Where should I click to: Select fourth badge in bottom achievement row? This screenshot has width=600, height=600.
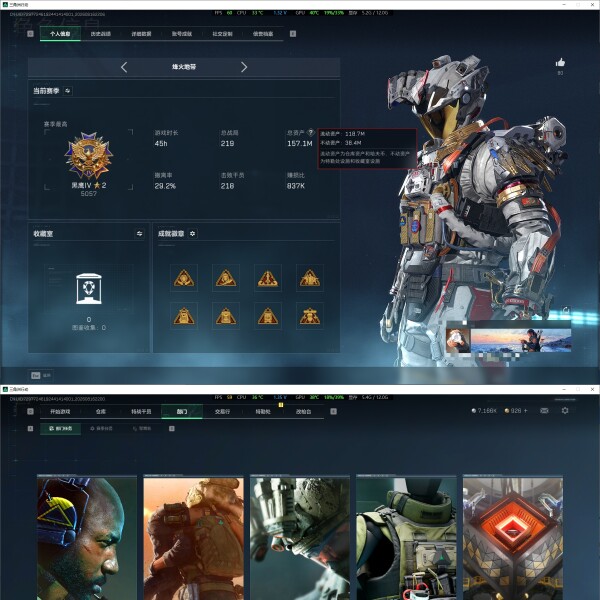point(310,316)
